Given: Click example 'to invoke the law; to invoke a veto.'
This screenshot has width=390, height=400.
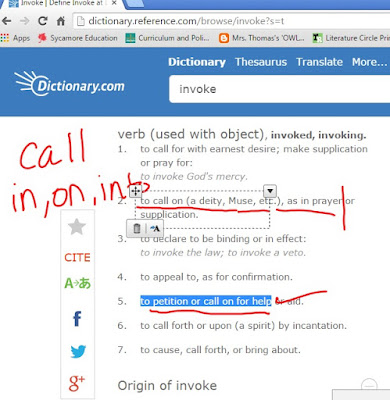Looking at the screenshot, I should coord(223,253).
